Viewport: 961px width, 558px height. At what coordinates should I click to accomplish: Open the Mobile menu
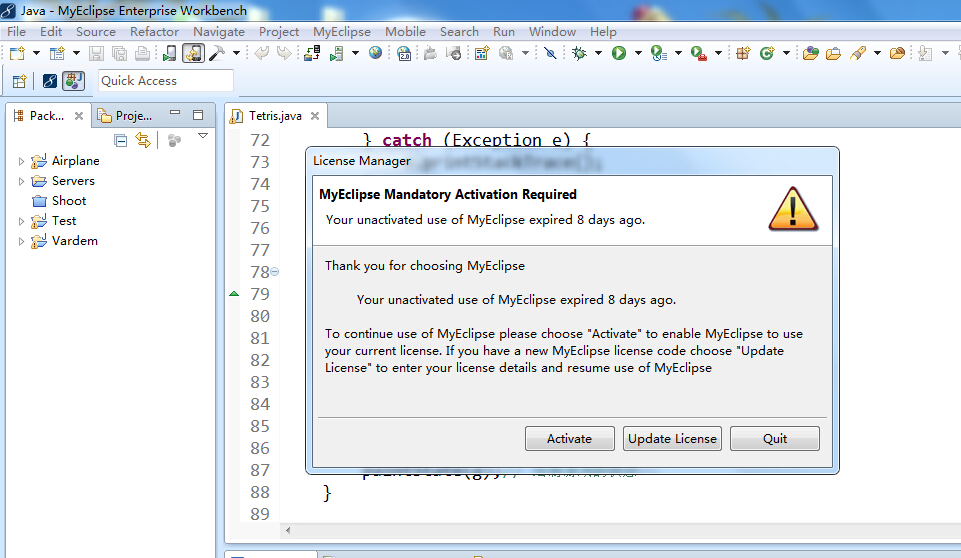(x=405, y=32)
